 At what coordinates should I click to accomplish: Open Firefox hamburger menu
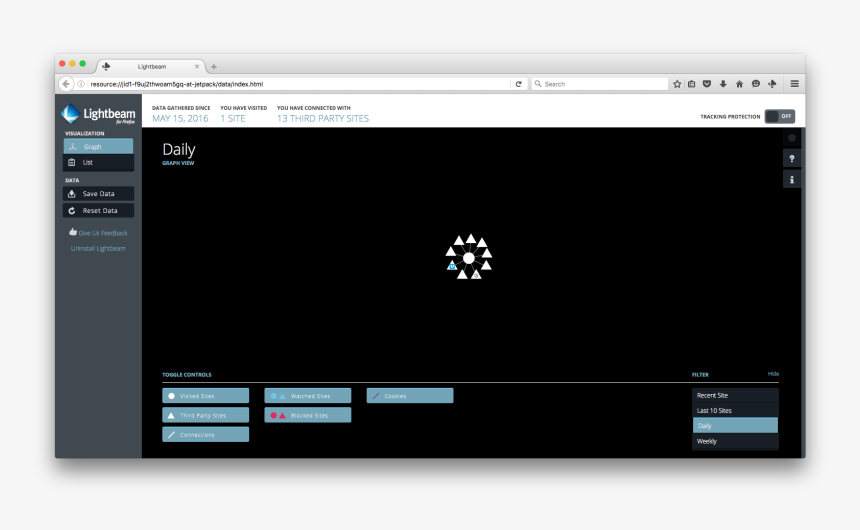click(x=794, y=84)
